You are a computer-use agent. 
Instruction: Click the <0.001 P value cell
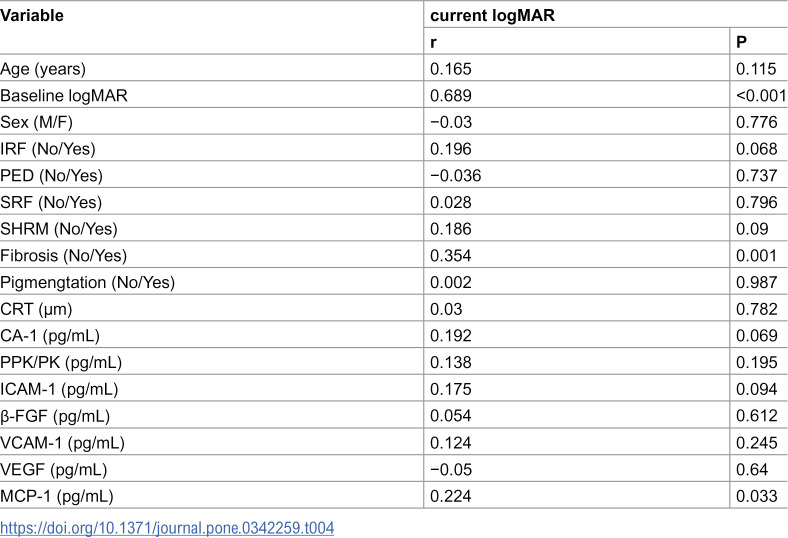(x=761, y=95)
